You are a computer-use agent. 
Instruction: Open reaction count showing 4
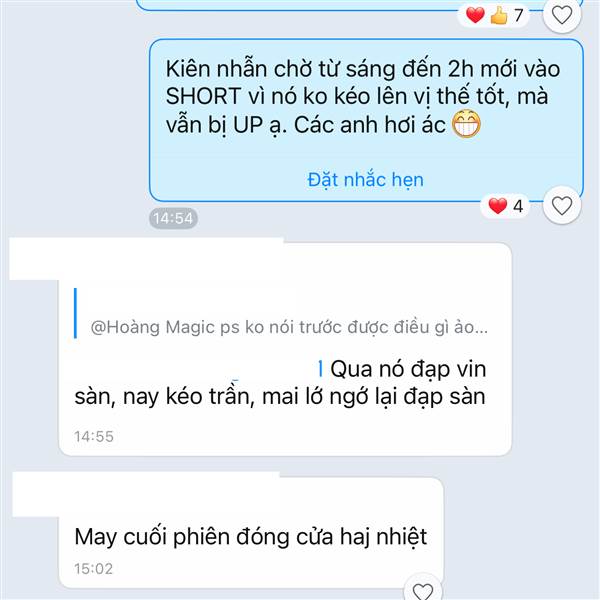[x=518, y=206]
